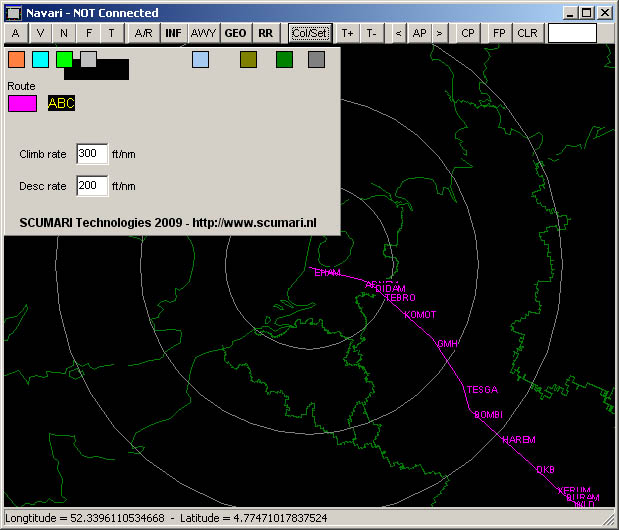Click the next arrow beside AP
The height and width of the screenshot is (530, 619).
tap(439, 33)
